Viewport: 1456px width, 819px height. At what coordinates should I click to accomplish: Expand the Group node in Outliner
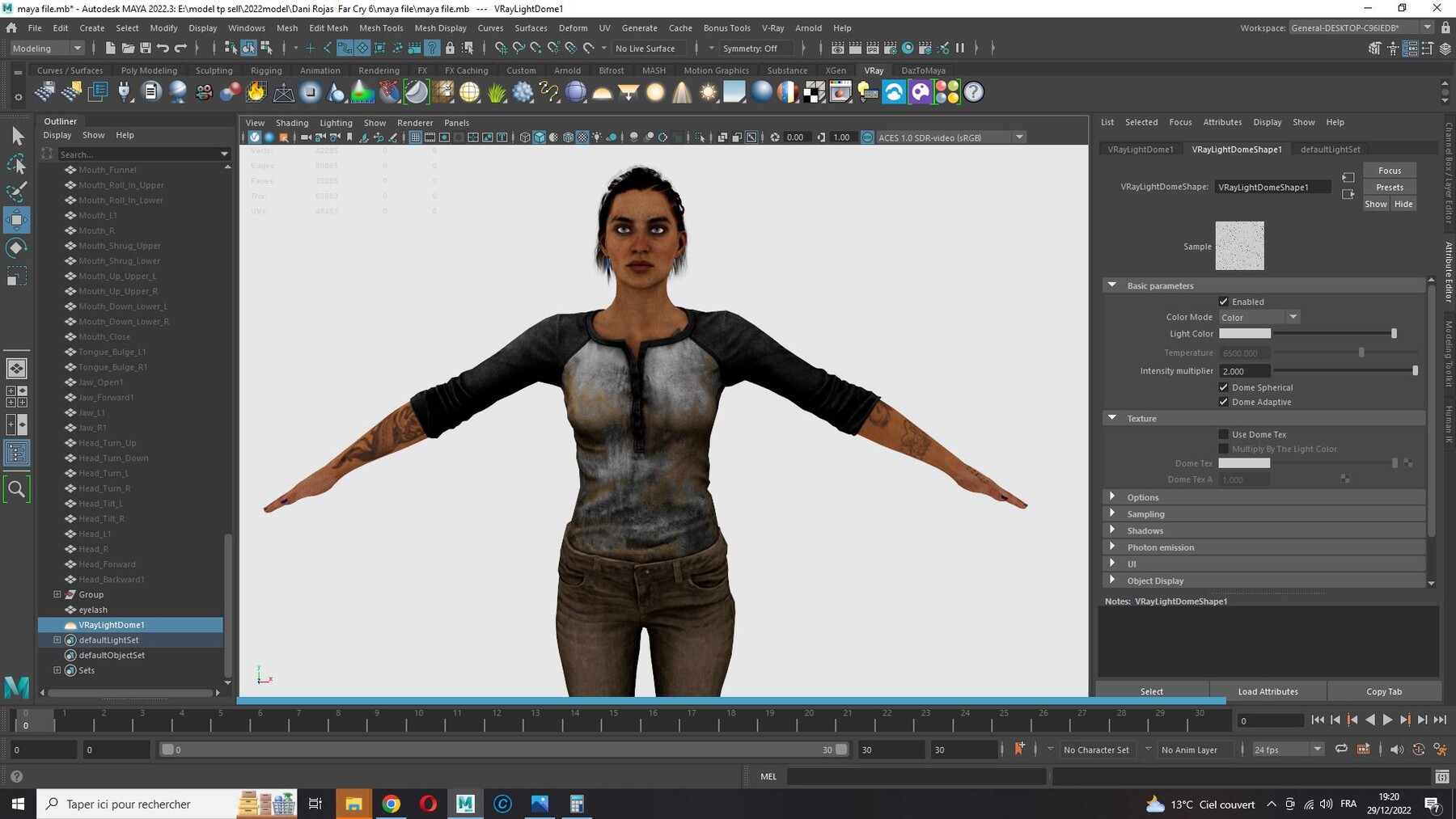point(57,594)
